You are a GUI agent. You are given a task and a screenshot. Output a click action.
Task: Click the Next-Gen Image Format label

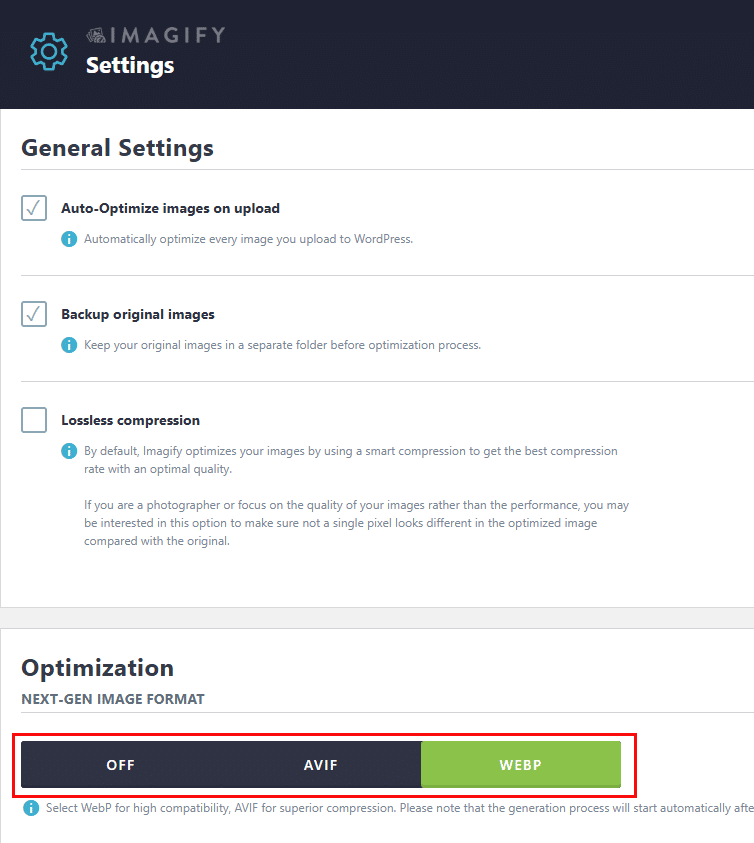pos(112,699)
